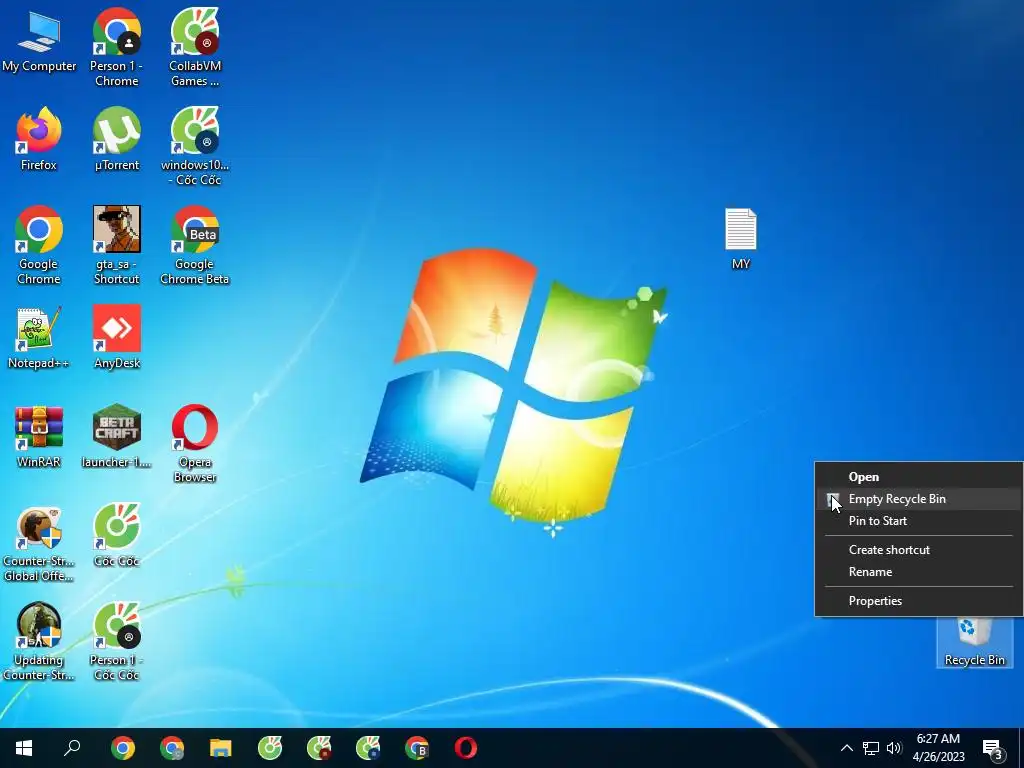Viewport: 1024px width, 768px height.
Task: Select the µTorrent desktop icon
Action: tap(116, 140)
